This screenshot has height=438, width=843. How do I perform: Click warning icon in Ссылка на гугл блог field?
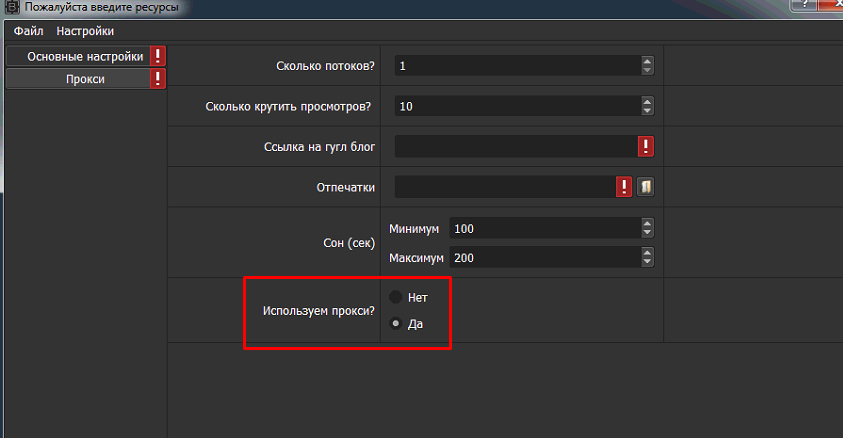tap(646, 147)
